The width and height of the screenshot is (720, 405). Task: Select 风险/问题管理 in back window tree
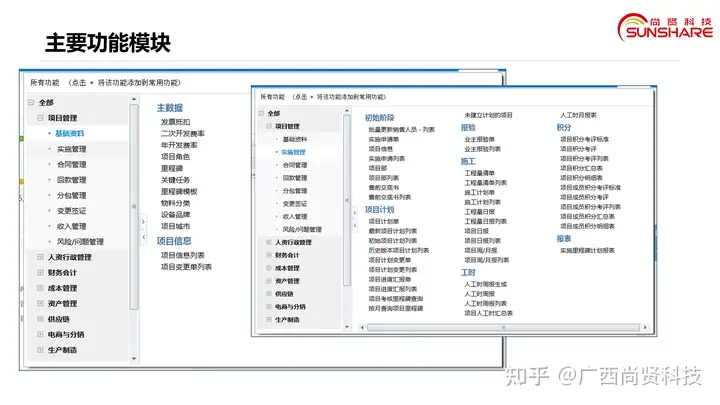point(80,242)
